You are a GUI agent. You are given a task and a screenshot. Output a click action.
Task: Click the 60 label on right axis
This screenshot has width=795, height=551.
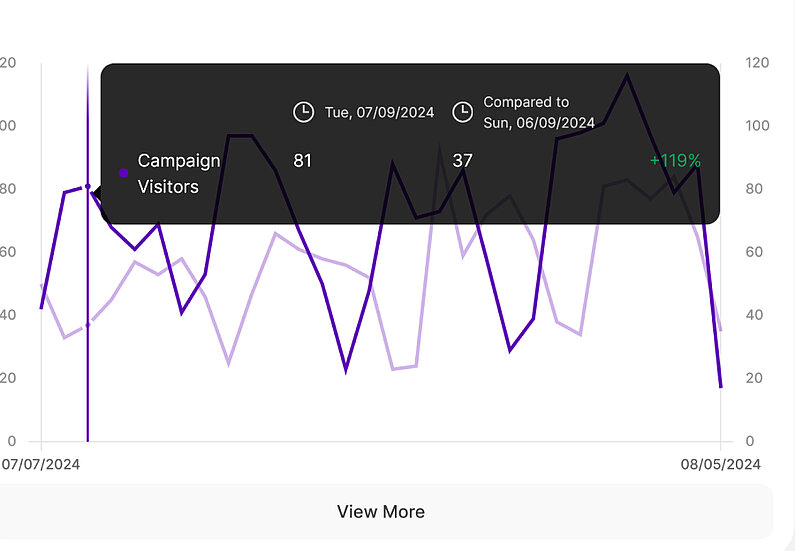pyautogui.click(x=757, y=252)
